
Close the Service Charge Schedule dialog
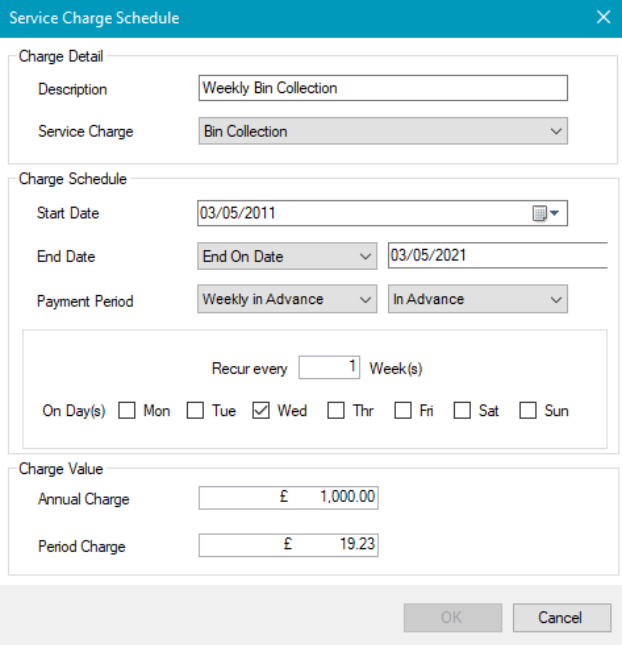[x=602, y=17]
